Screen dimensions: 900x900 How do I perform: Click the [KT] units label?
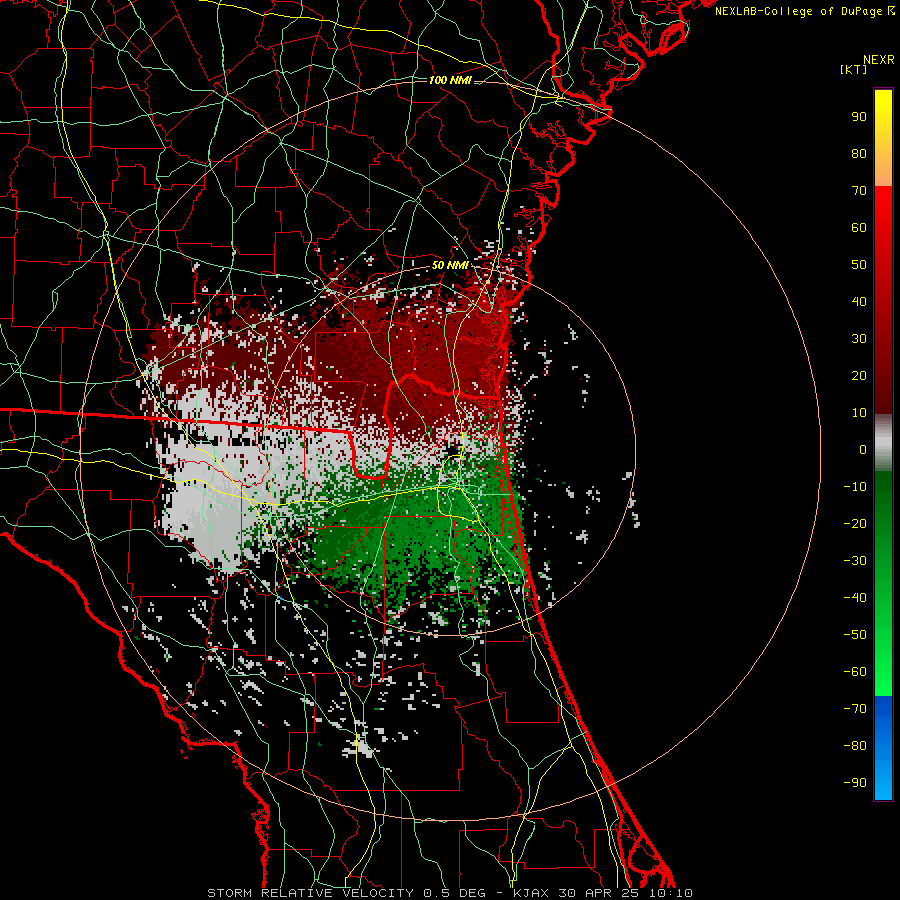click(854, 69)
